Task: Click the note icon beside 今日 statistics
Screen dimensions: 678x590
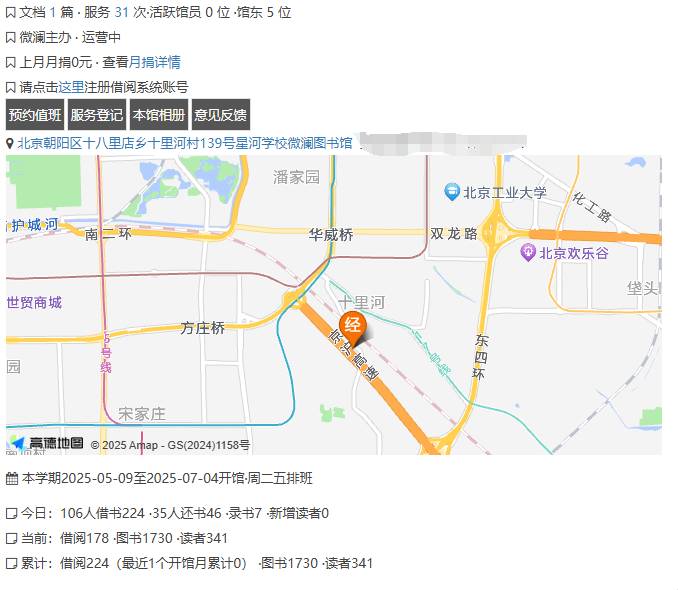Action: point(12,513)
